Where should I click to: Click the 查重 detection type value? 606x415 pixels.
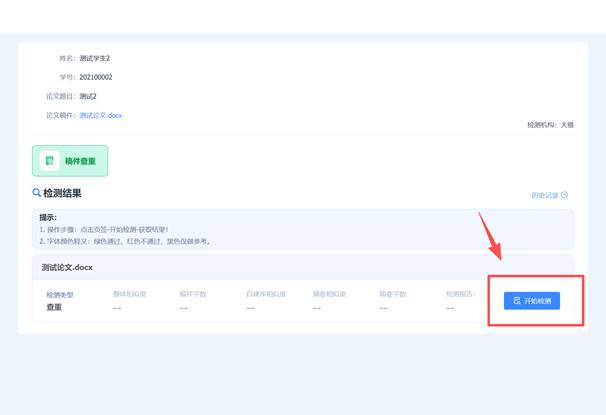tap(54, 307)
